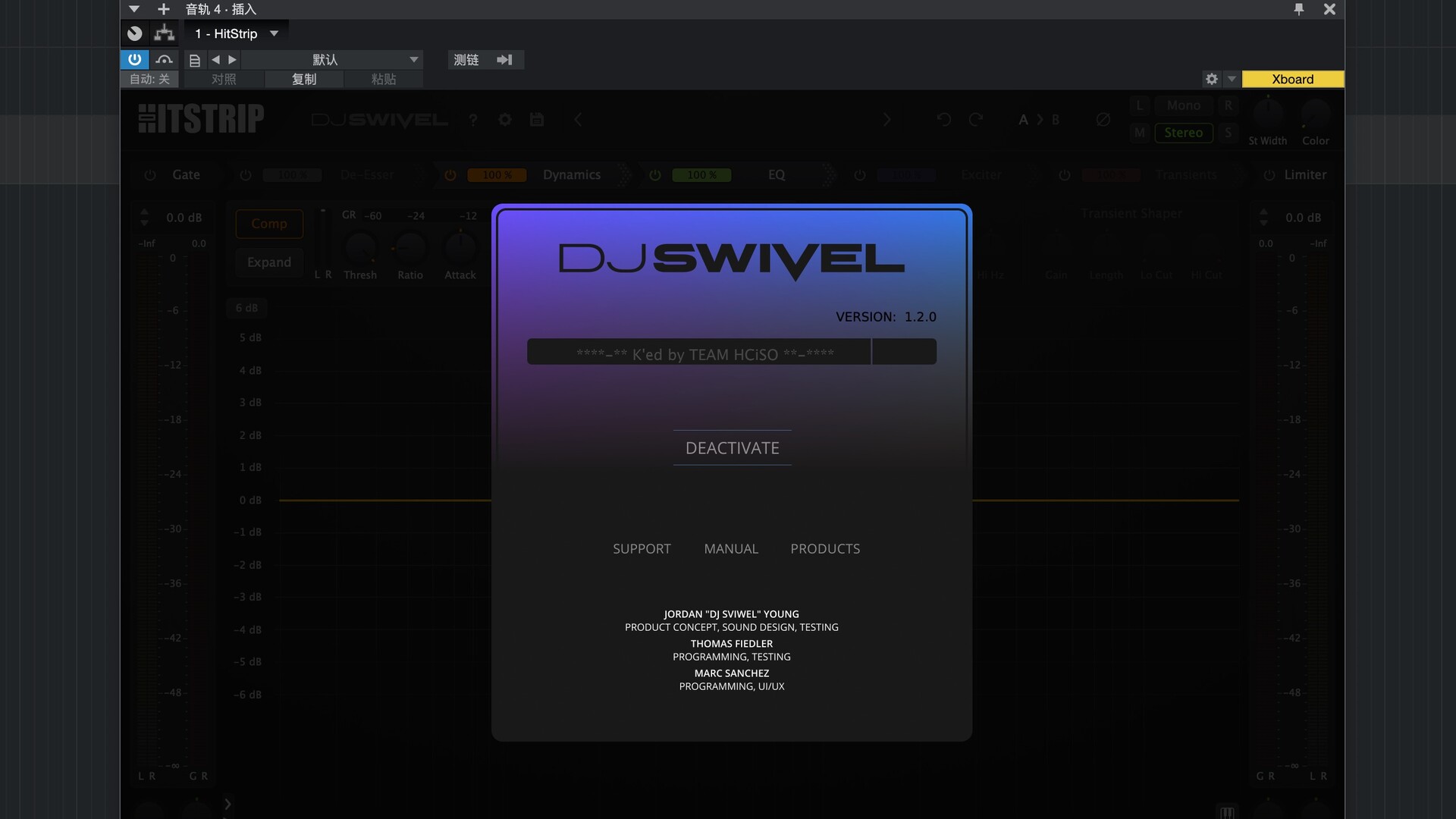This screenshot has height=819, width=1456.
Task: Click the license key field
Action: 732,352
